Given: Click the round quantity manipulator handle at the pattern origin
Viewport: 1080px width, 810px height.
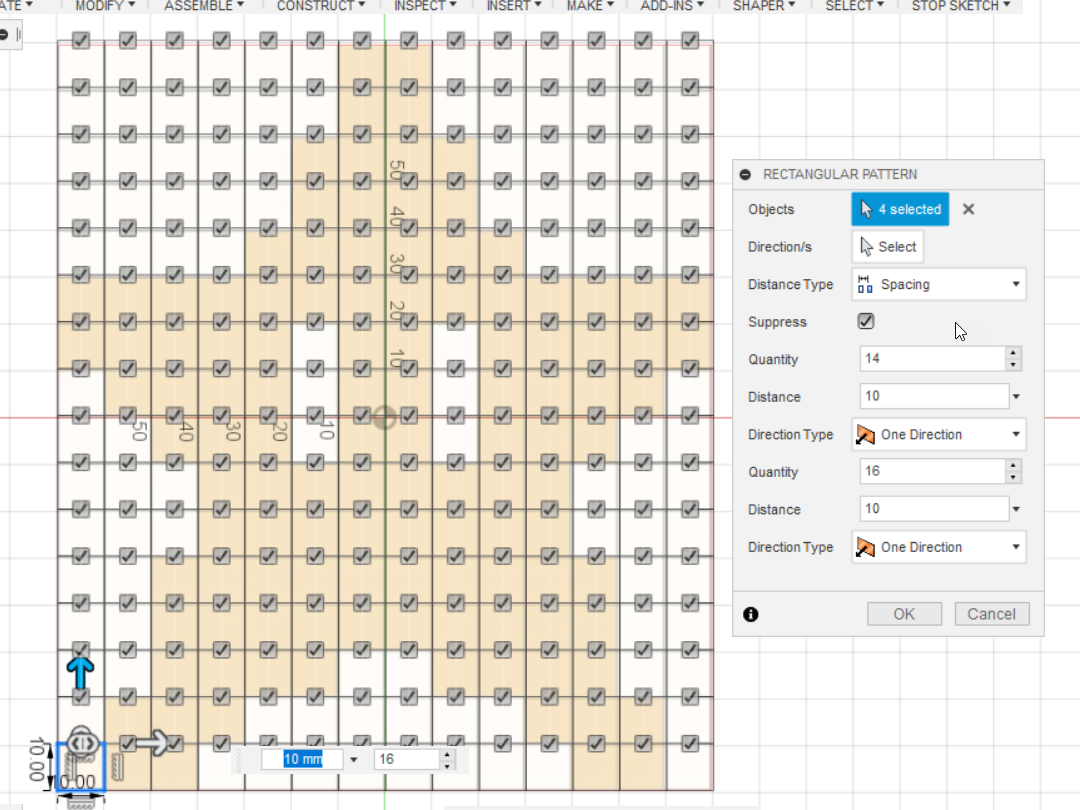Looking at the screenshot, I should [82, 742].
